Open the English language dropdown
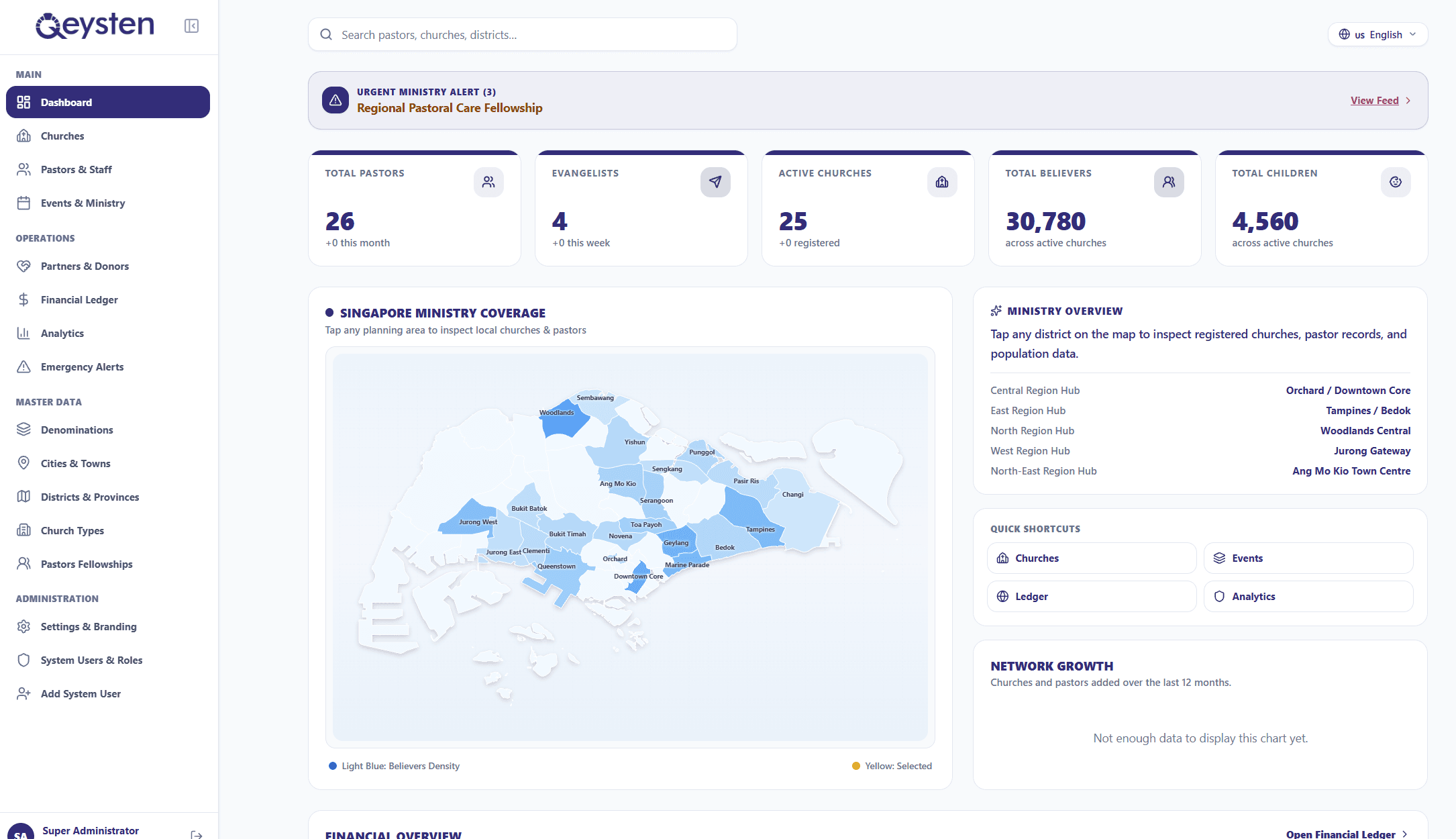The image size is (1456, 839). tap(1377, 34)
